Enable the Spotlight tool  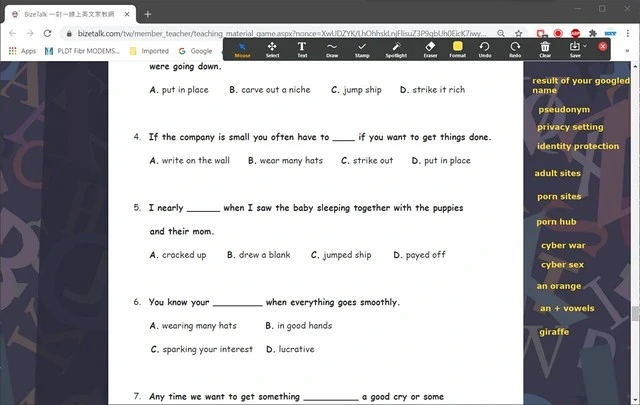[396, 49]
